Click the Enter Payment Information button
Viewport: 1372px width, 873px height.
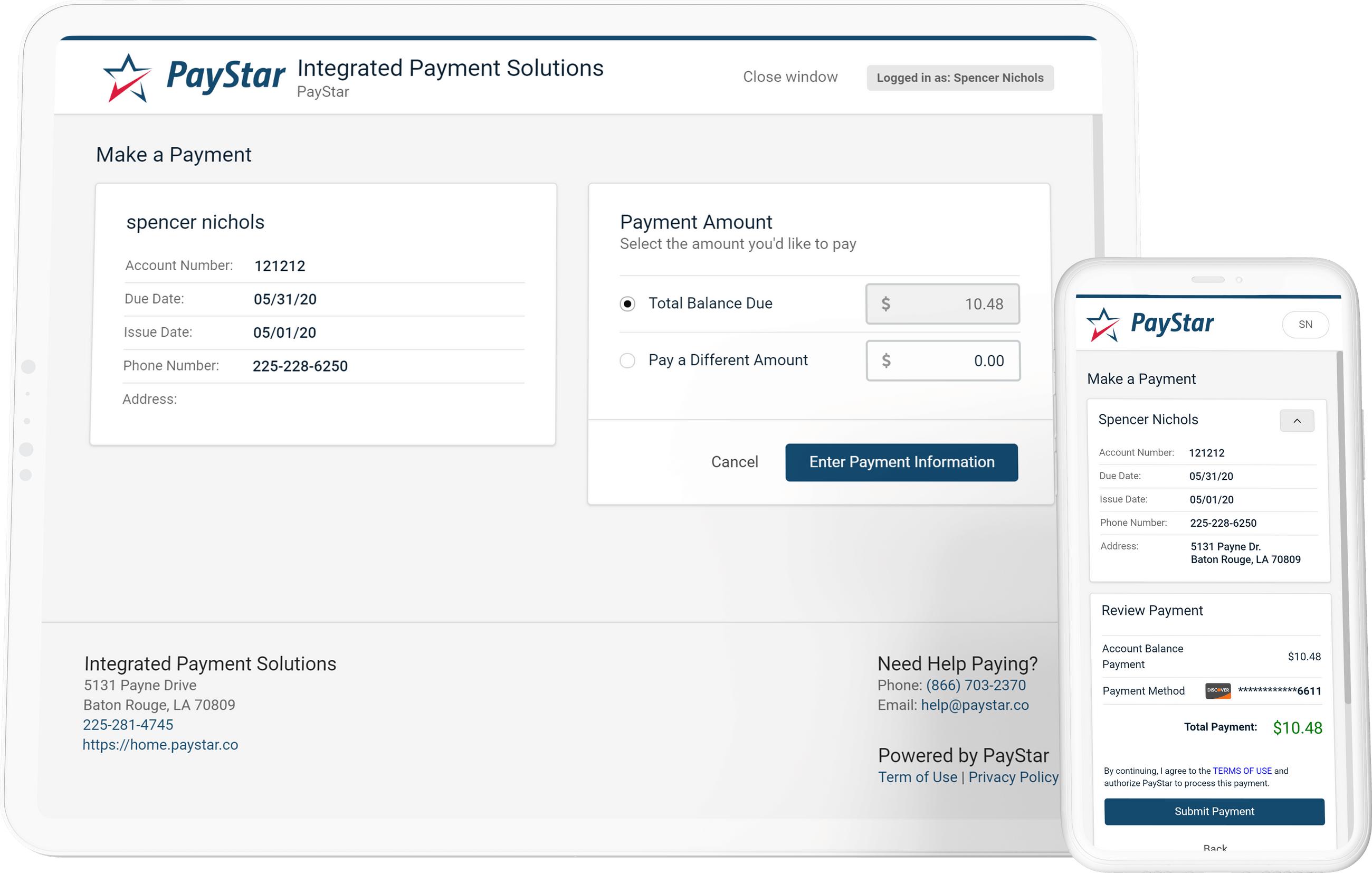tap(901, 462)
